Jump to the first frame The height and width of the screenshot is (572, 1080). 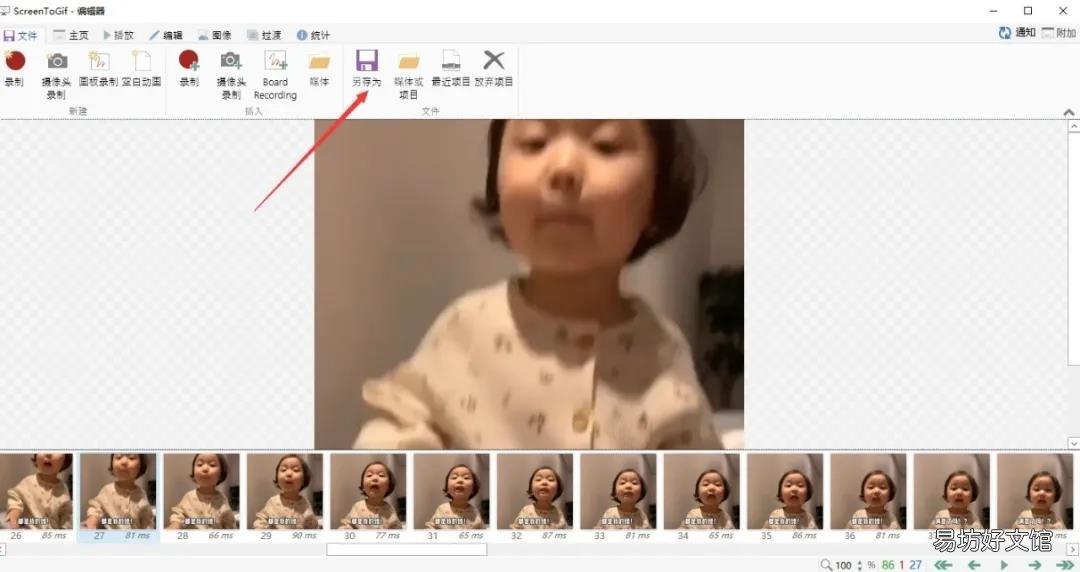pos(943,565)
